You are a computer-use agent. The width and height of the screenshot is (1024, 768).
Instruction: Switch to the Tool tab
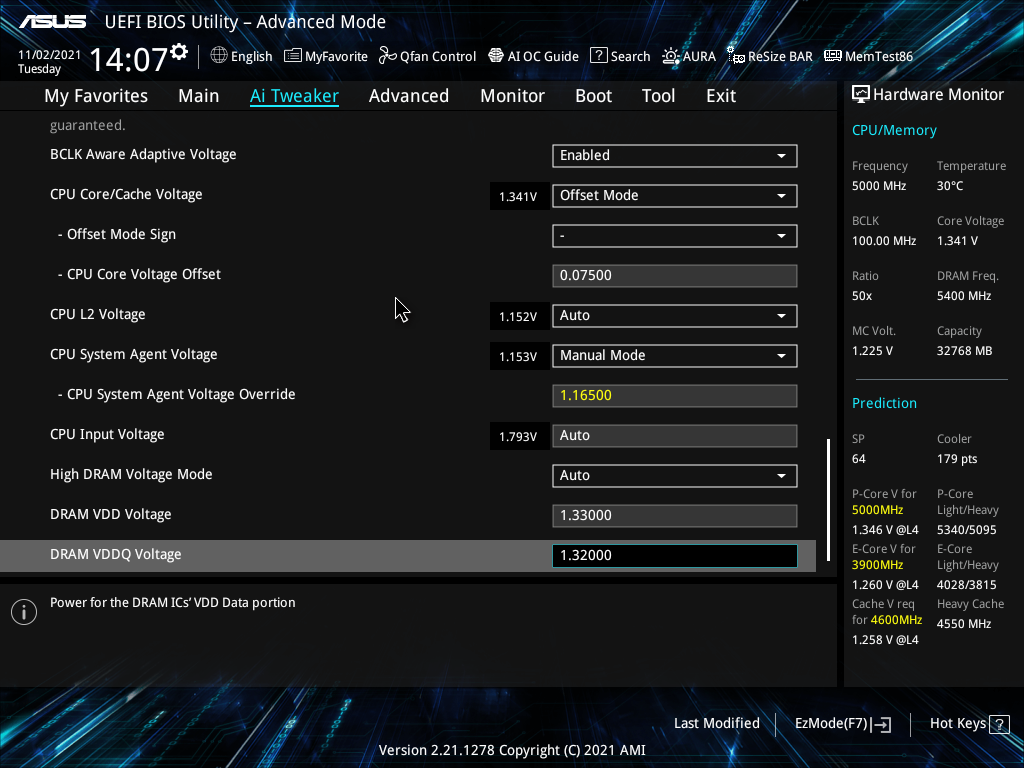pyautogui.click(x=658, y=96)
